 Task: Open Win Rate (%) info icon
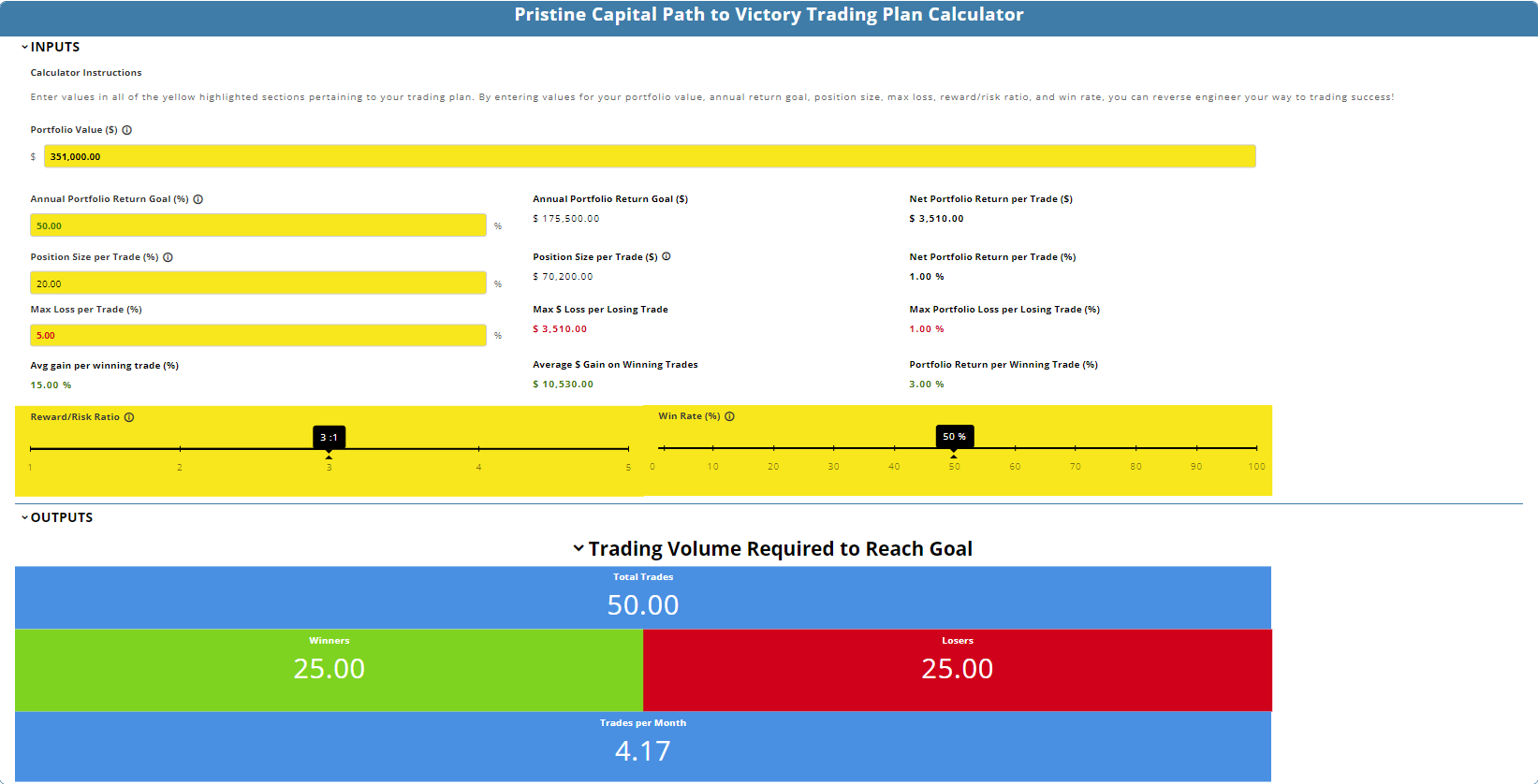click(x=730, y=416)
